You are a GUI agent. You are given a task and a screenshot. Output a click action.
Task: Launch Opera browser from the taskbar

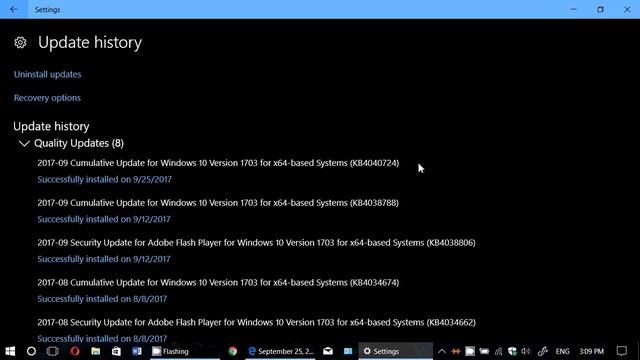74,351
